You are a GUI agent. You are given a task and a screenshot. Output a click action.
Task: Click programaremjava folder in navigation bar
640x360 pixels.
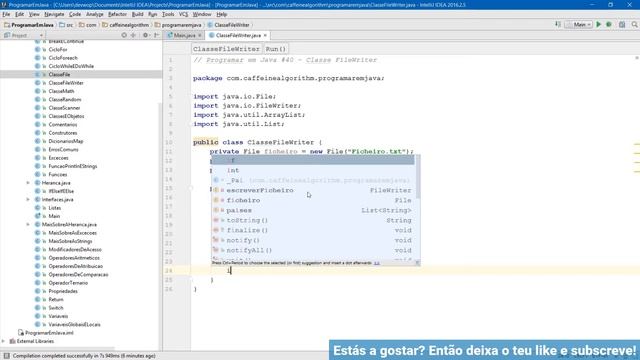[x=178, y=25]
